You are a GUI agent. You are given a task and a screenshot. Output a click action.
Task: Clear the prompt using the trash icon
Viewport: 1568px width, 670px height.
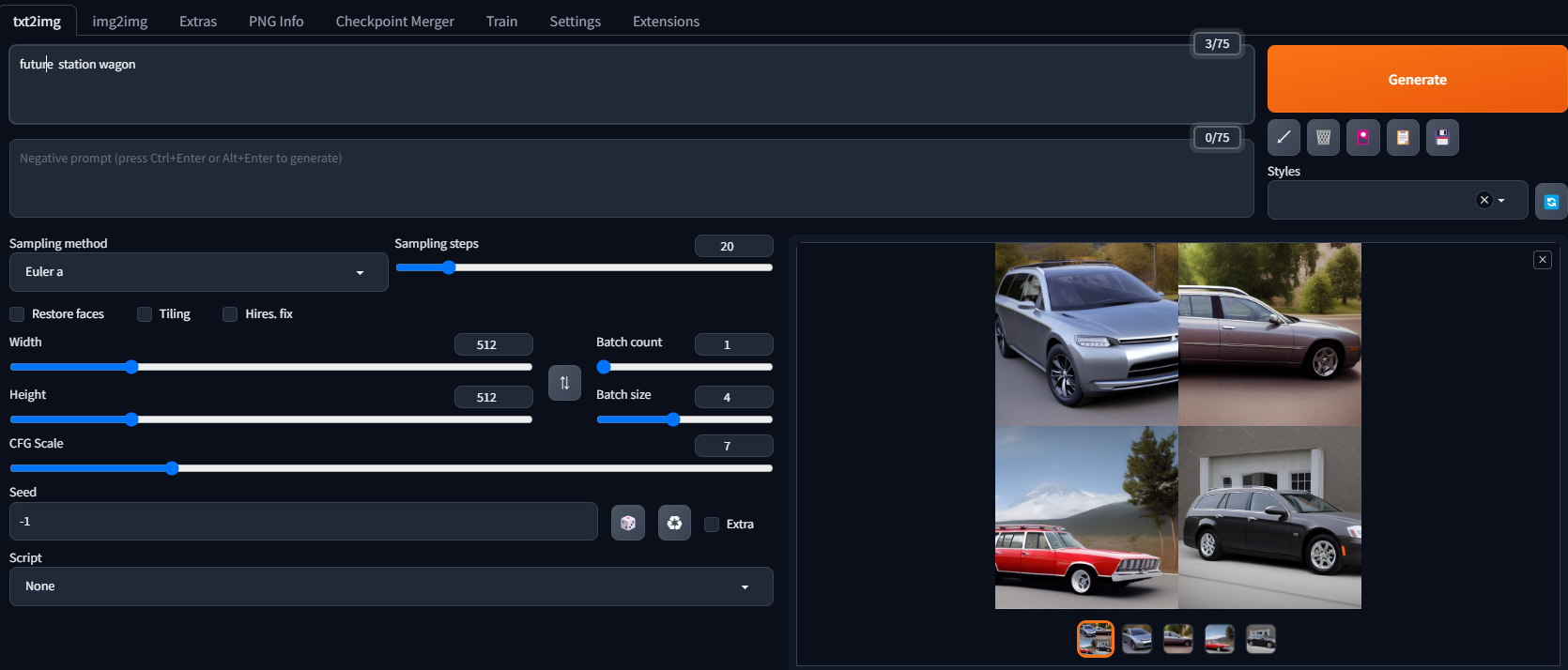[x=1323, y=138]
